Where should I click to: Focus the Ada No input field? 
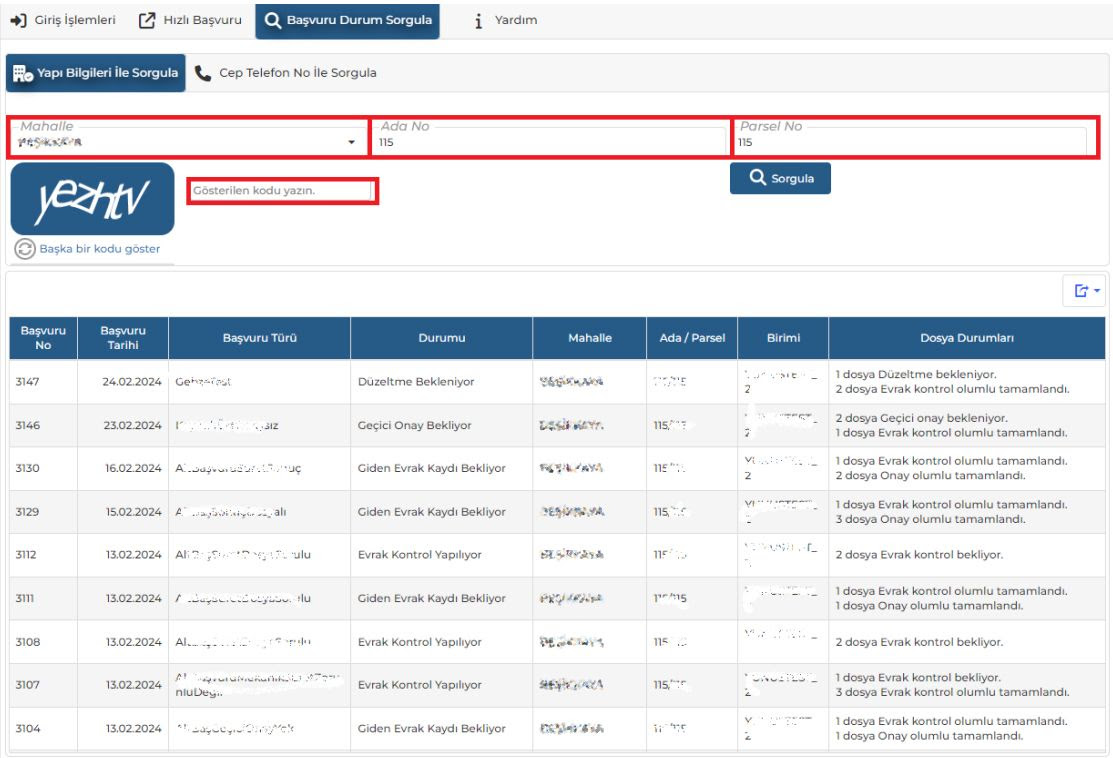[550, 143]
